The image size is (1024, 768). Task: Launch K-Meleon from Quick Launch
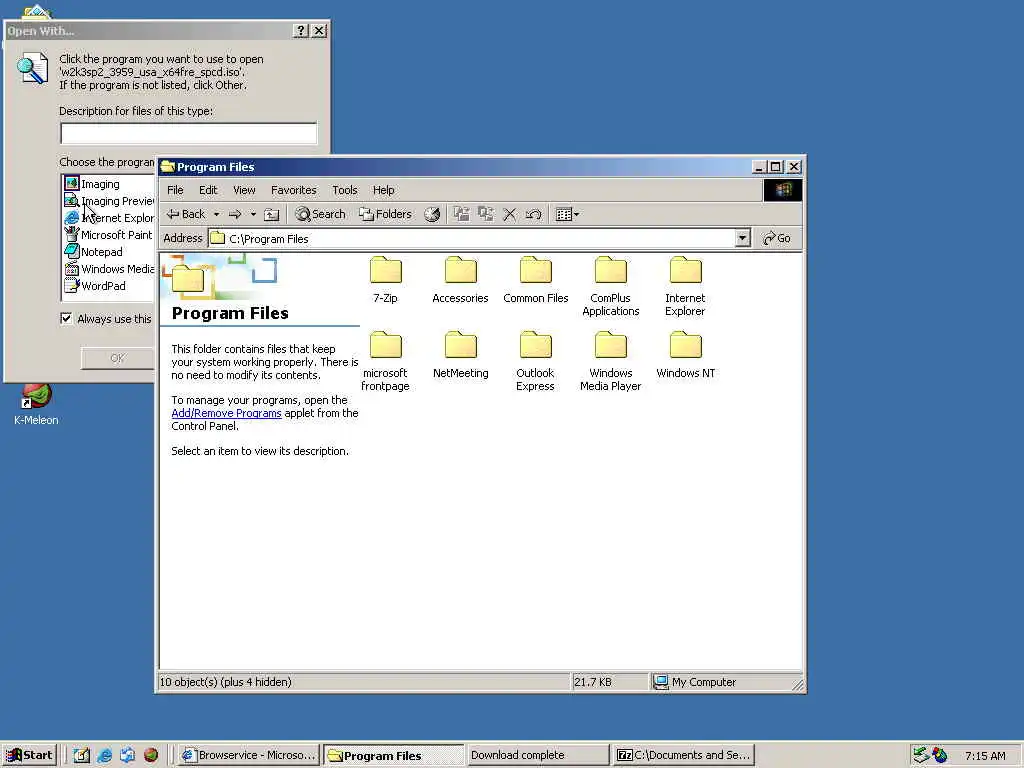(x=151, y=755)
